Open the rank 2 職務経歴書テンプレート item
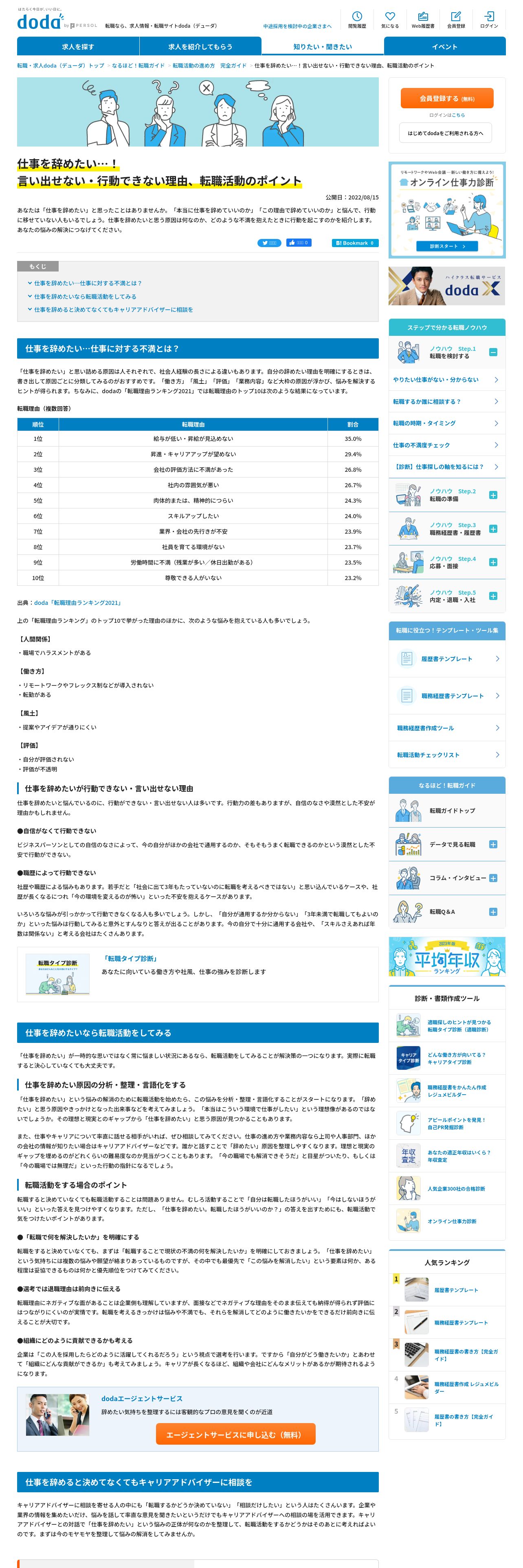523x1568 pixels. click(447, 1323)
